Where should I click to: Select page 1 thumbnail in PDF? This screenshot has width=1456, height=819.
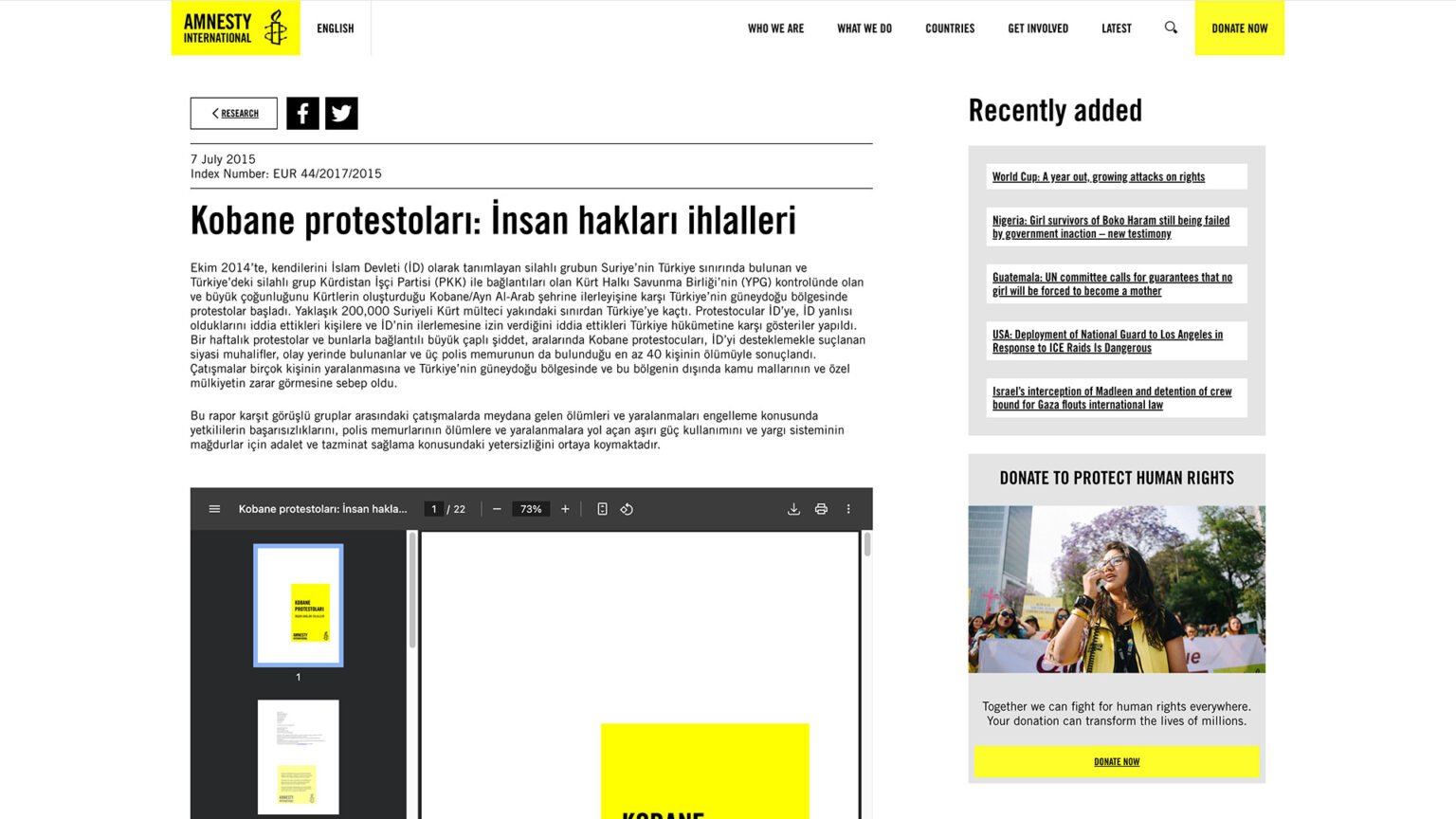[x=299, y=606]
